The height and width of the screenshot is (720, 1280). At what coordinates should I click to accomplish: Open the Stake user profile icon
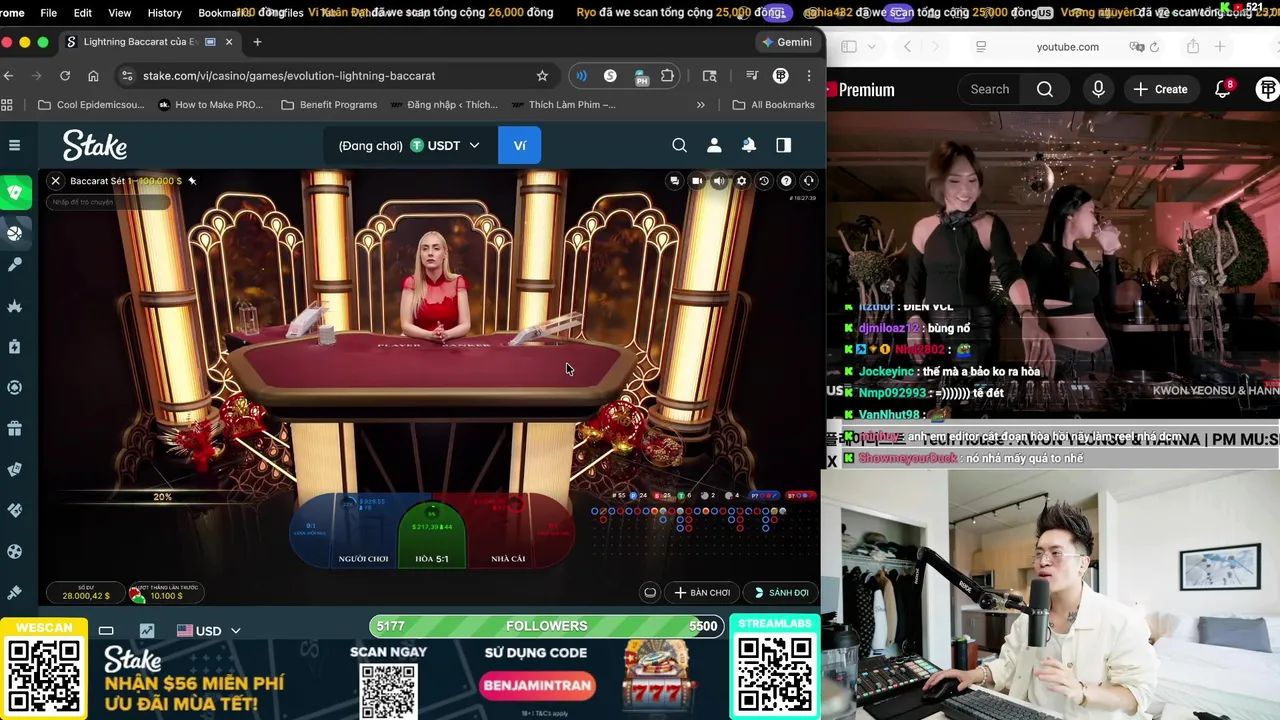tap(714, 145)
